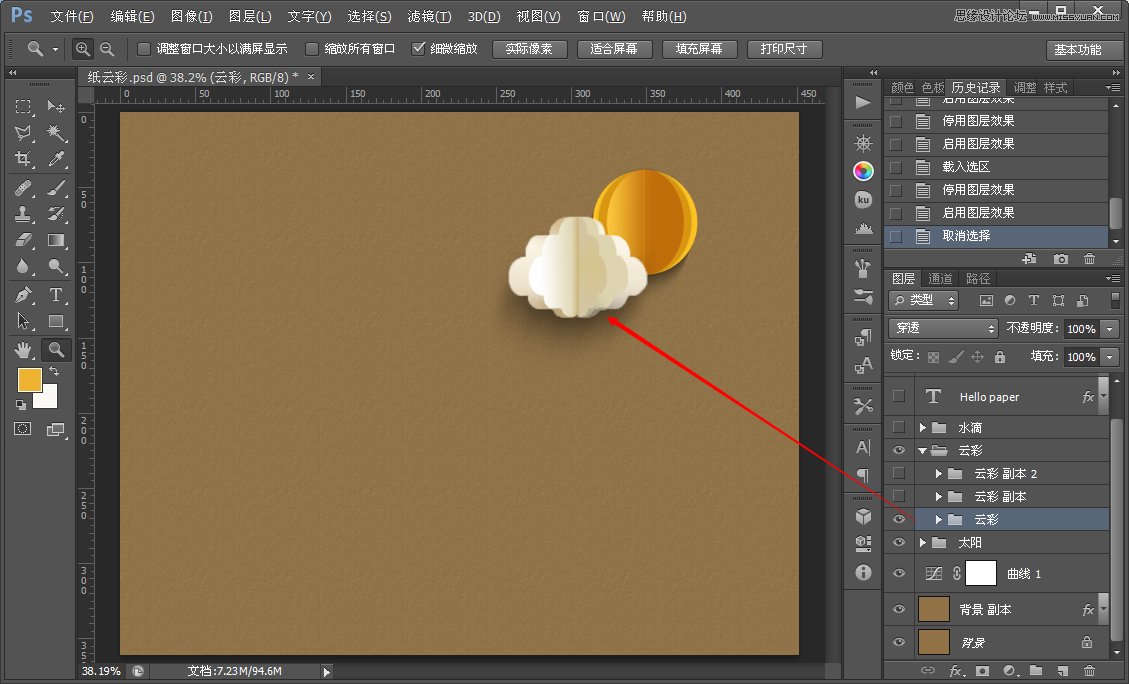This screenshot has width=1129, height=684.
Task: Add a layer mask
Action: pos(983,671)
